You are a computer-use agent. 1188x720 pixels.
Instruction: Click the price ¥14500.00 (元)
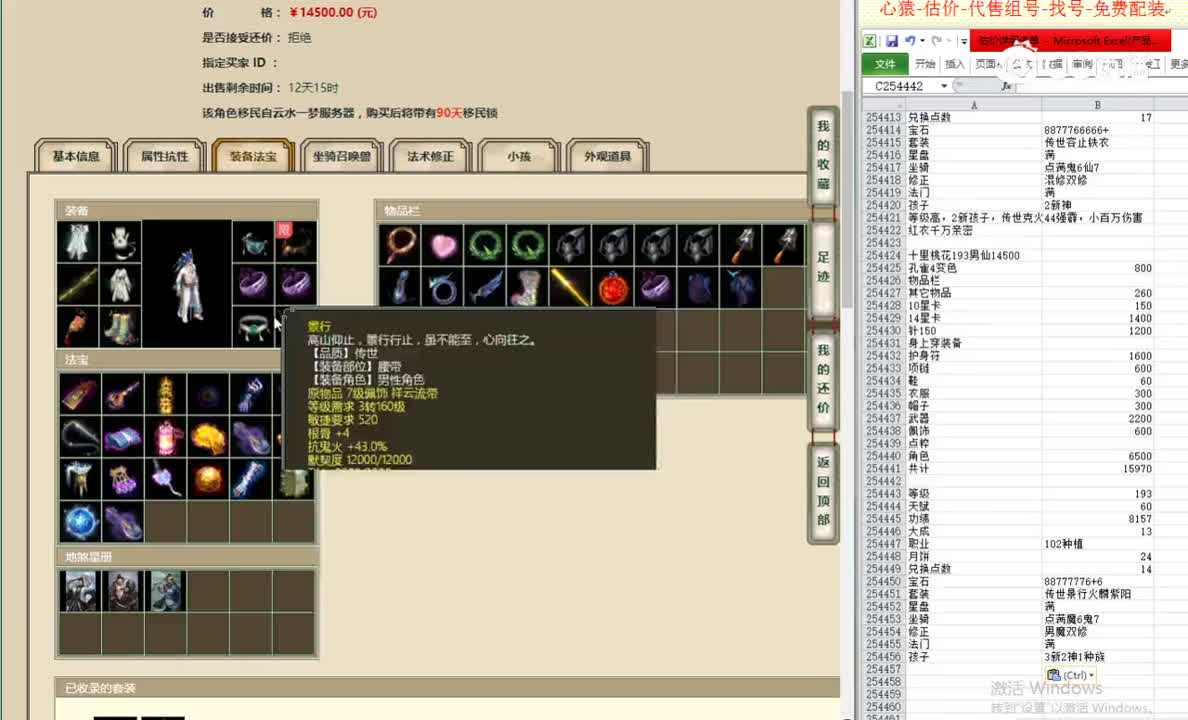(x=333, y=13)
